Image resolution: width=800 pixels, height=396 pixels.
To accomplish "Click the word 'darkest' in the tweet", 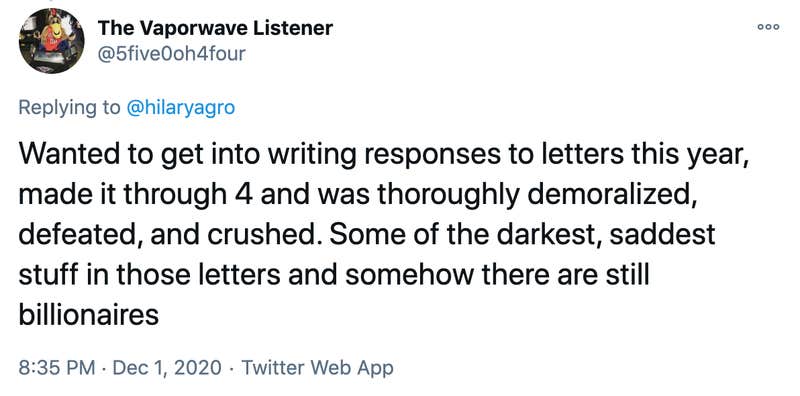I will [x=547, y=235].
